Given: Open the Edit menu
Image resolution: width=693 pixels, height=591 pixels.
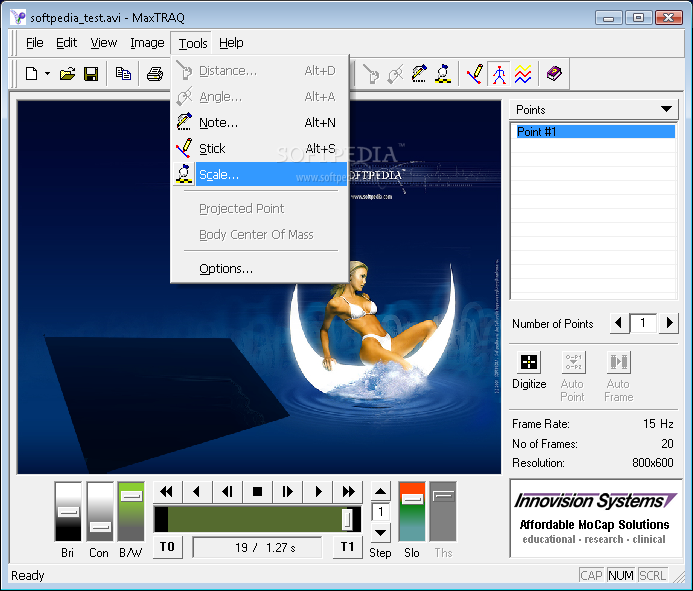Looking at the screenshot, I should click(x=66, y=43).
